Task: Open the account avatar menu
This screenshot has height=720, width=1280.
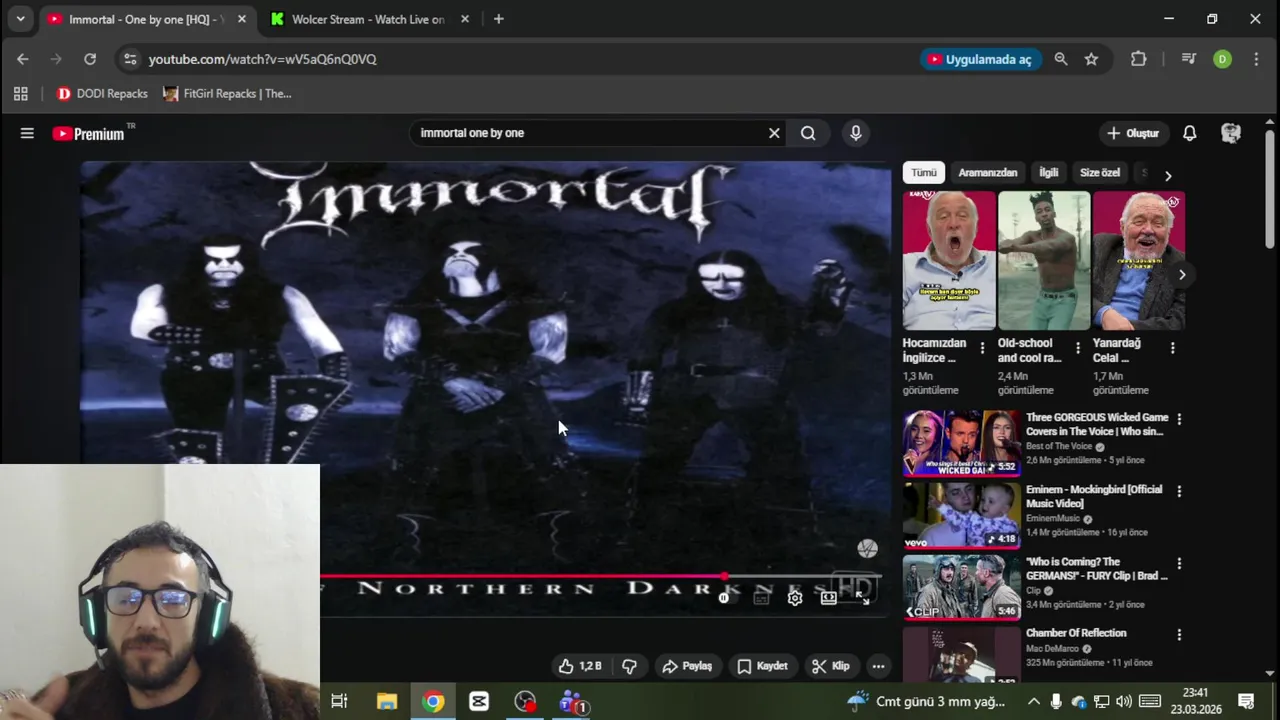Action: tap(1231, 133)
